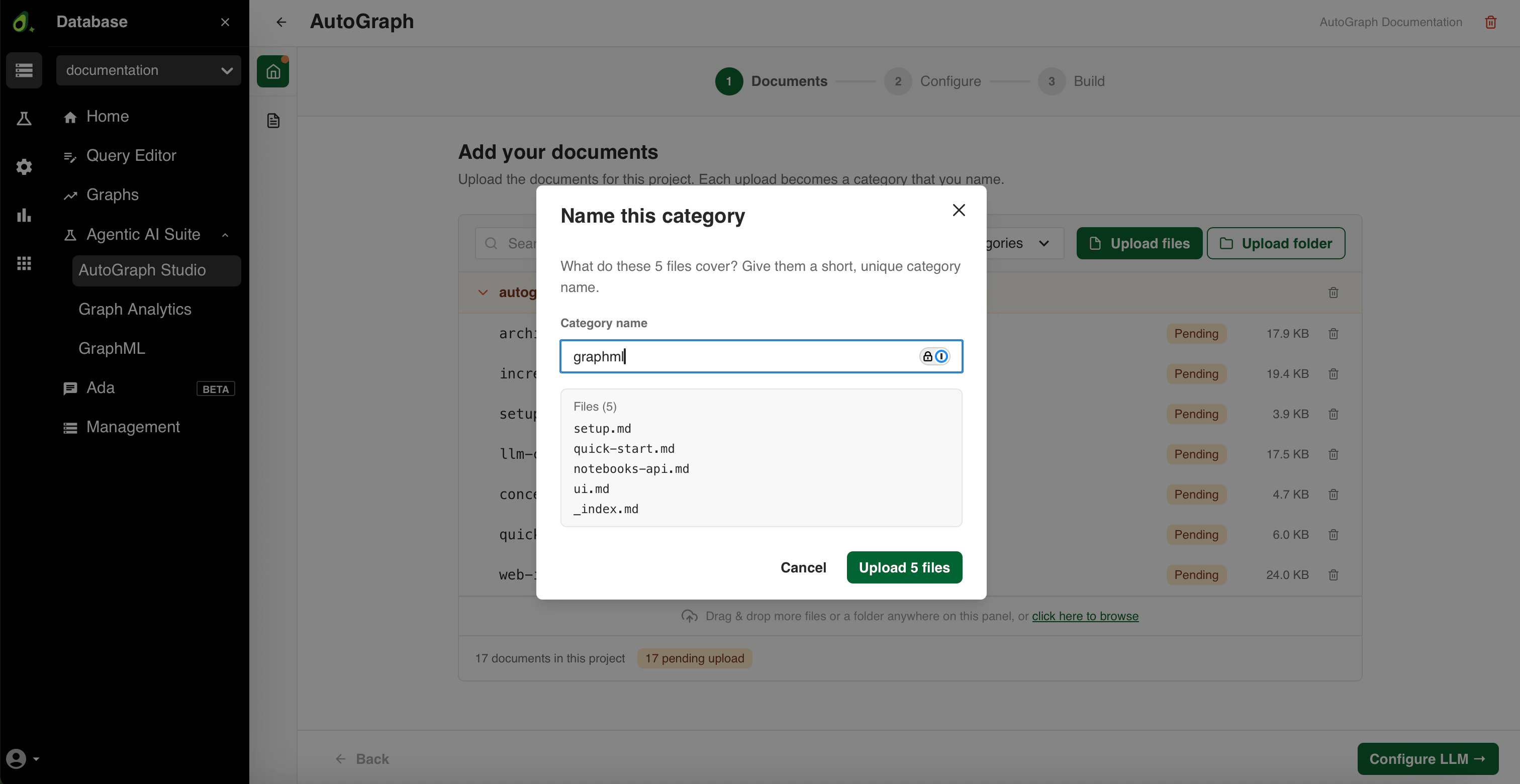Click the document search field

(x=506, y=243)
